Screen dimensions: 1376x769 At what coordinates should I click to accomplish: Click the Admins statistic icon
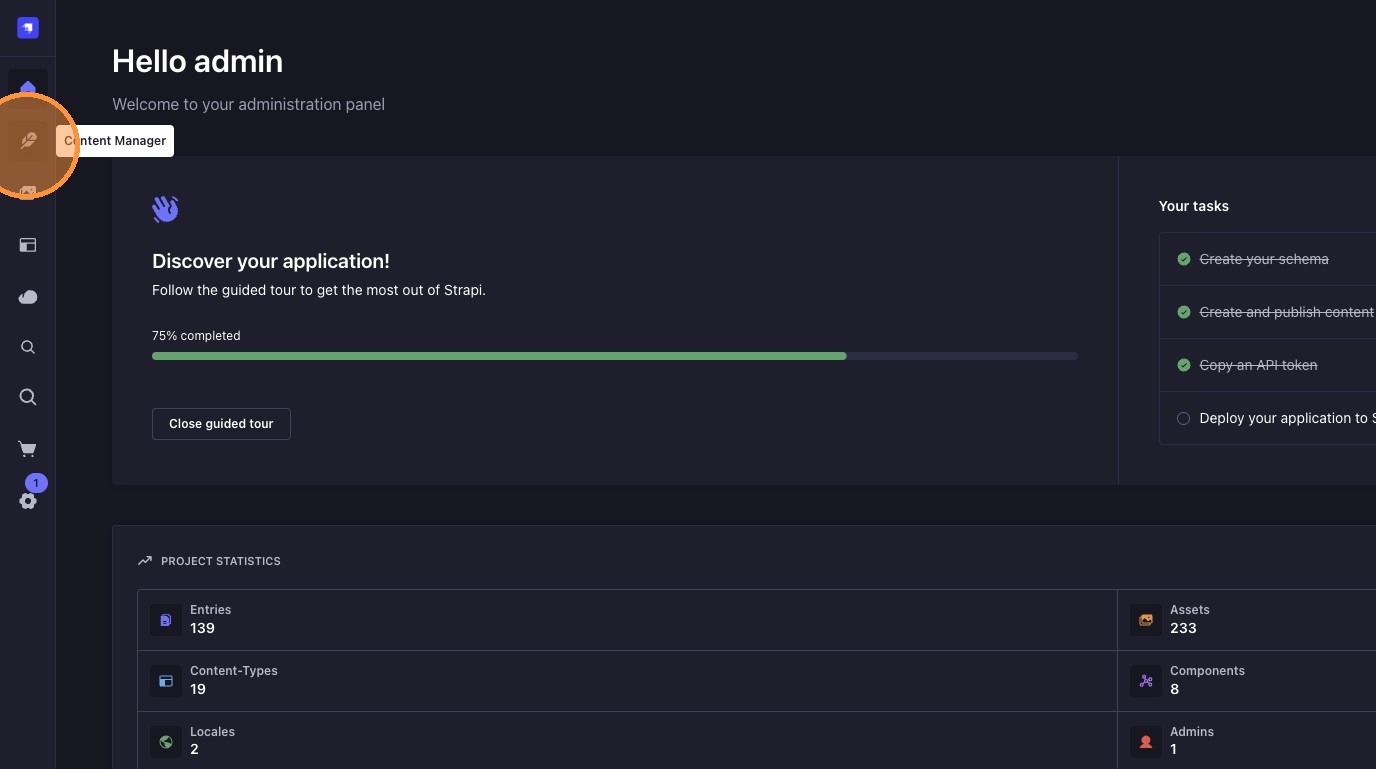tap(1146, 742)
